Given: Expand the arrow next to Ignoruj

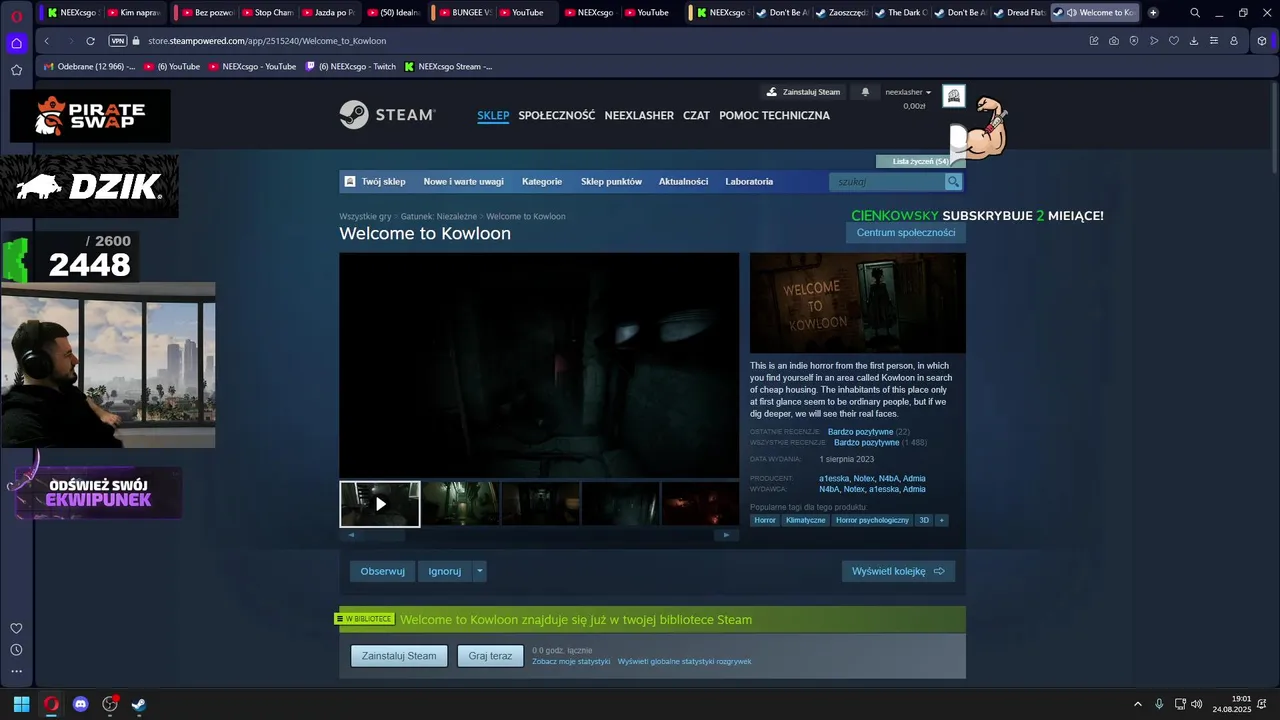Looking at the screenshot, I should pyautogui.click(x=480, y=571).
